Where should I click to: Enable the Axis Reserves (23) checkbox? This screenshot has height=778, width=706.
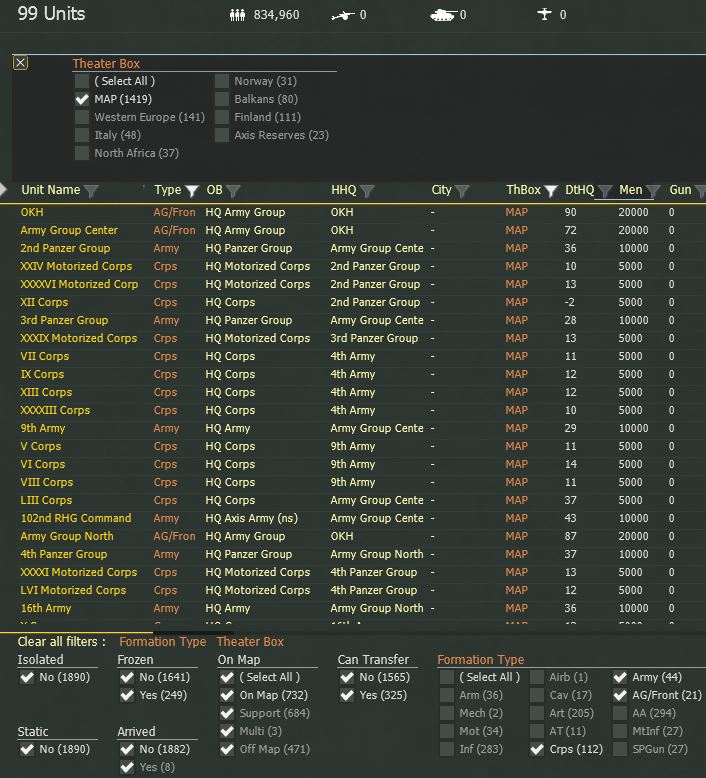pyautogui.click(x=222, y=135)
